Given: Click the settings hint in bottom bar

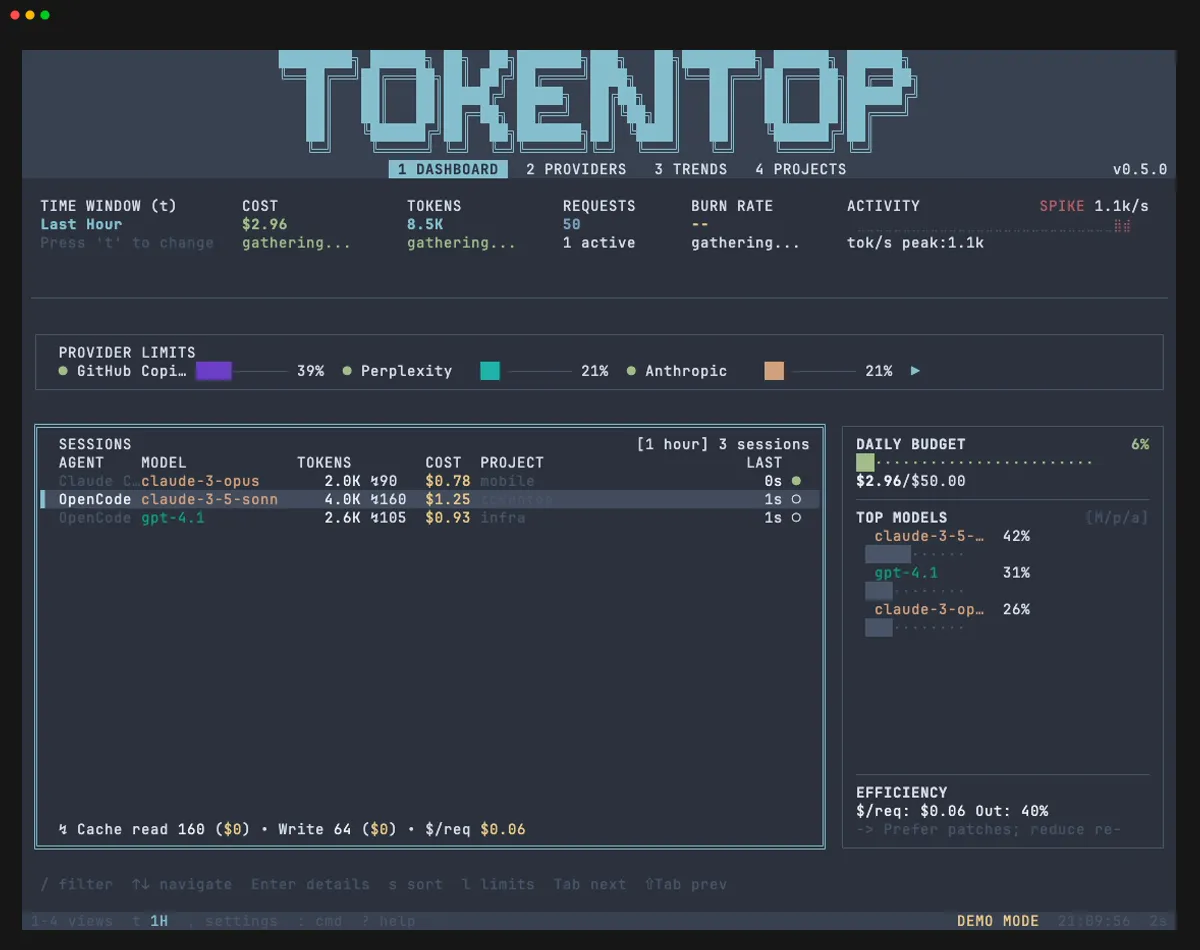Looking at the screenshot, I should [240, 921].
